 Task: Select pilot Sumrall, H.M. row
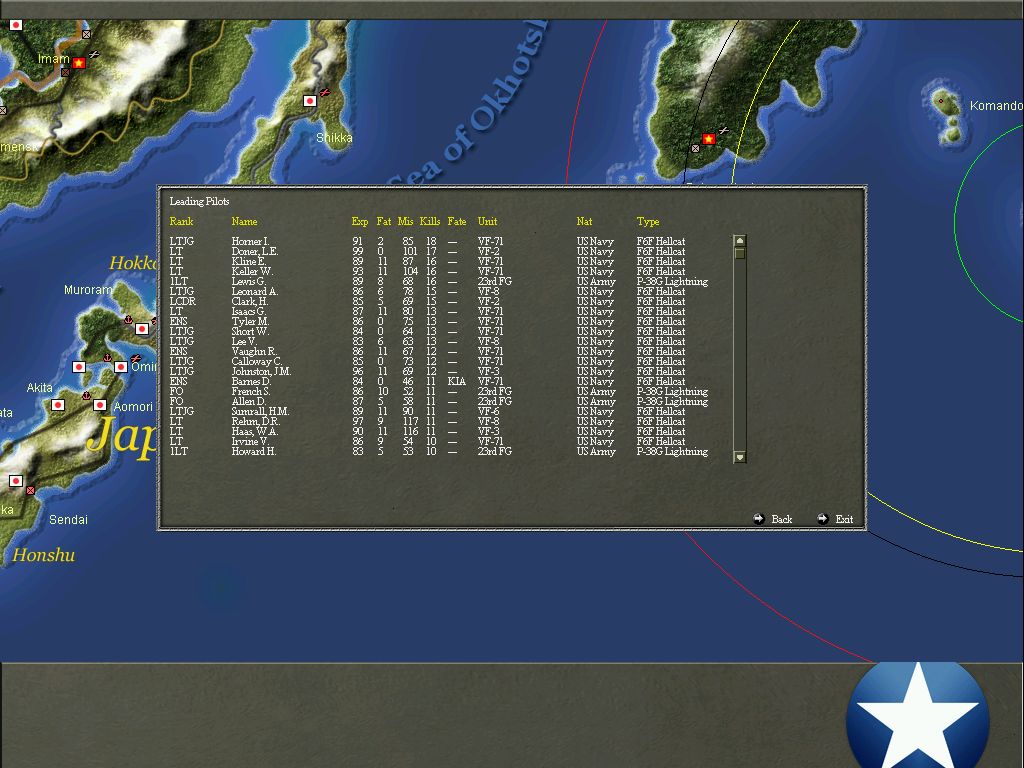(x=439, y=411)
